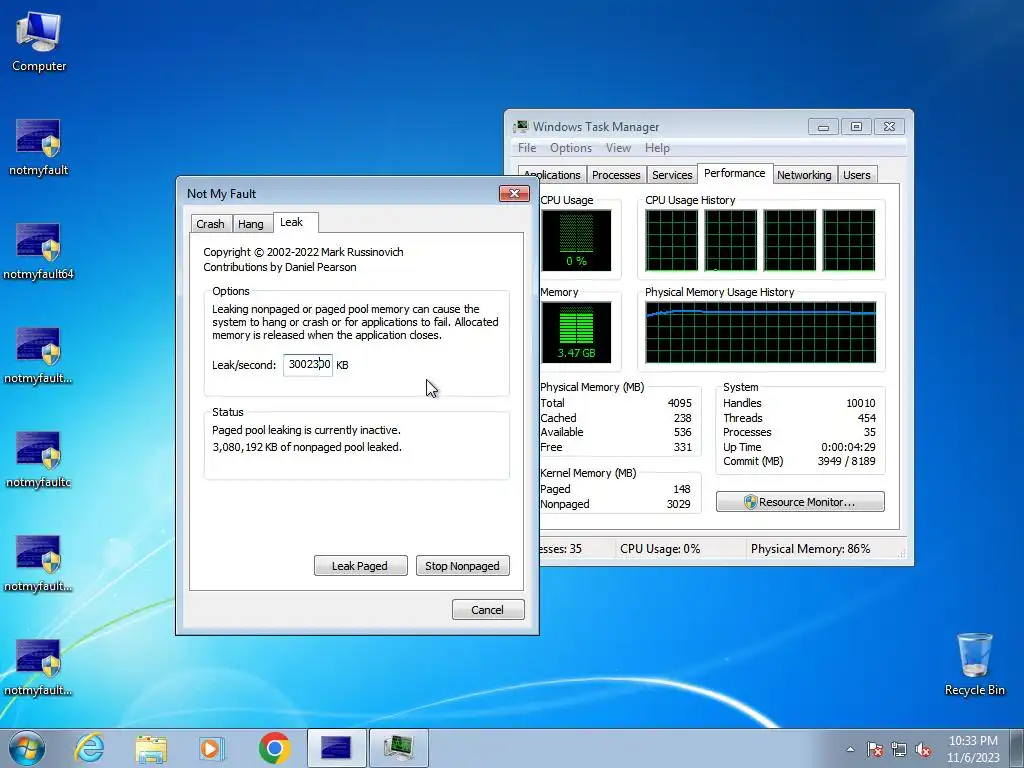Open the Task Manager Help menu

[657, 148]
